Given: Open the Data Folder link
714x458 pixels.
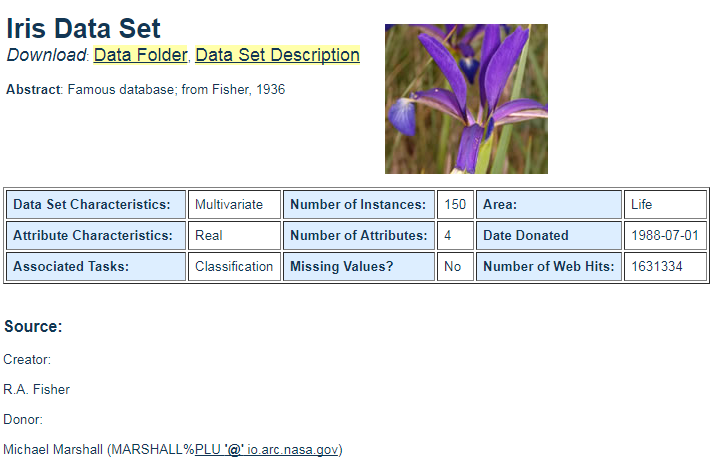Looking at the screenshot, I should [x=140, y=55].
